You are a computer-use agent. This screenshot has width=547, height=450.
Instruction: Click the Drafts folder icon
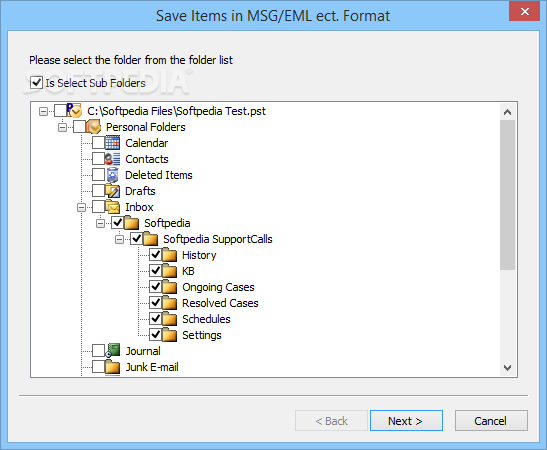coord(112,191)
